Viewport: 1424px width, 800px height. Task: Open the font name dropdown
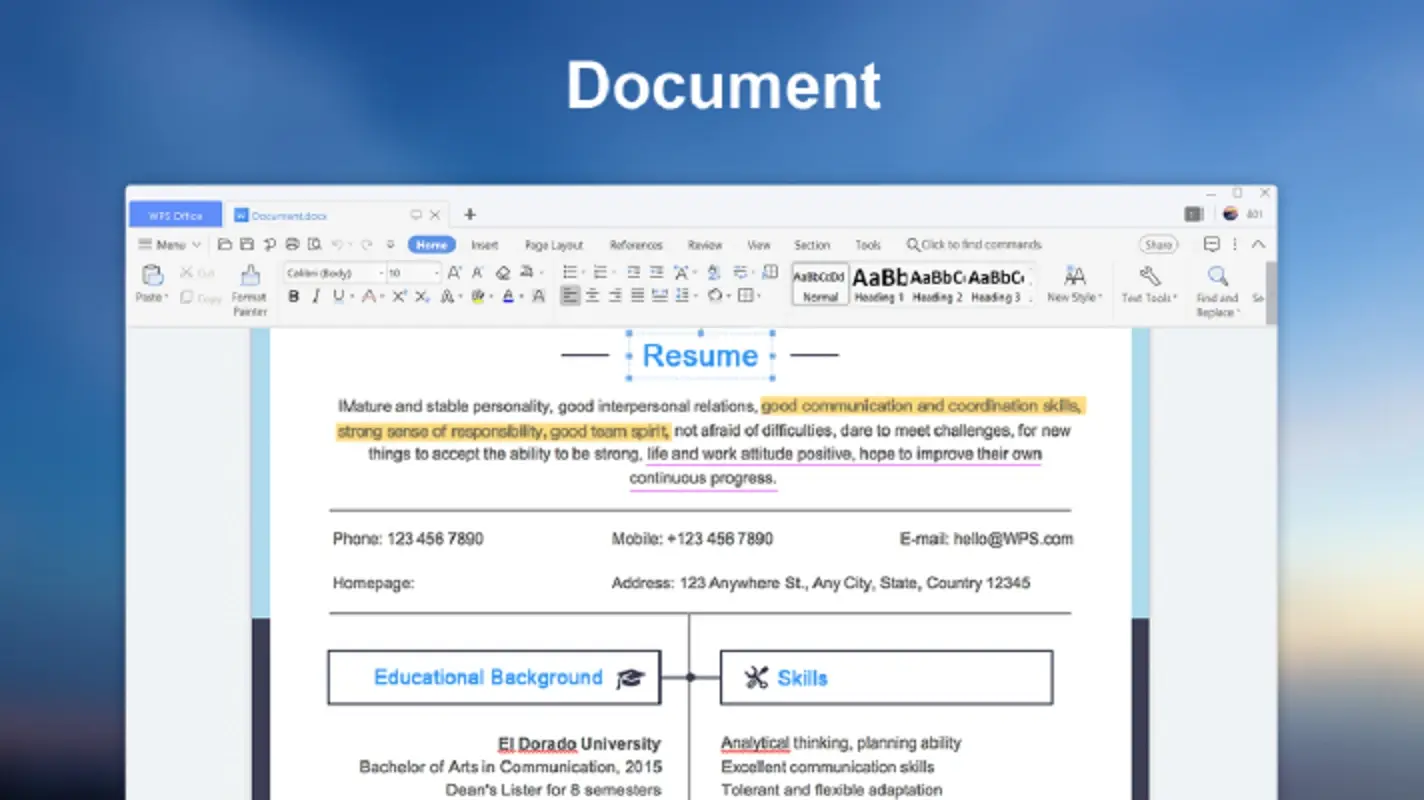[x=380, y=272]
